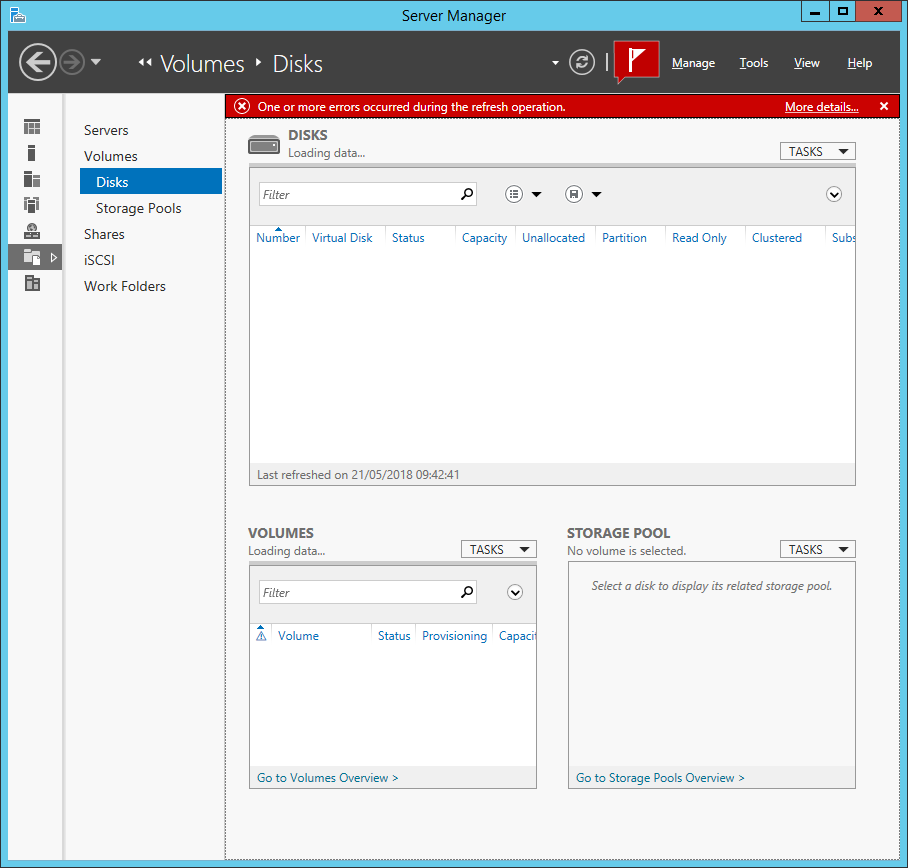Open the Manage menu
The height and width of the screenshot is (868, 908).
[x=693, y=63]
